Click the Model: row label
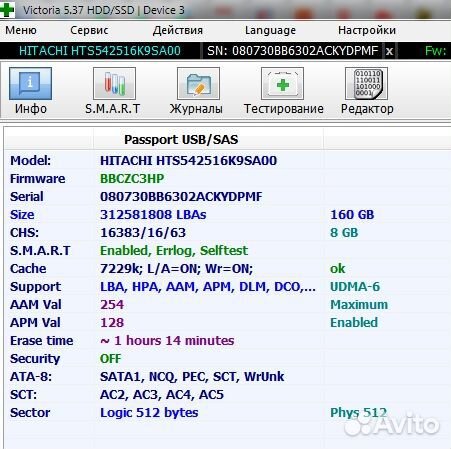 click(30, 161)
